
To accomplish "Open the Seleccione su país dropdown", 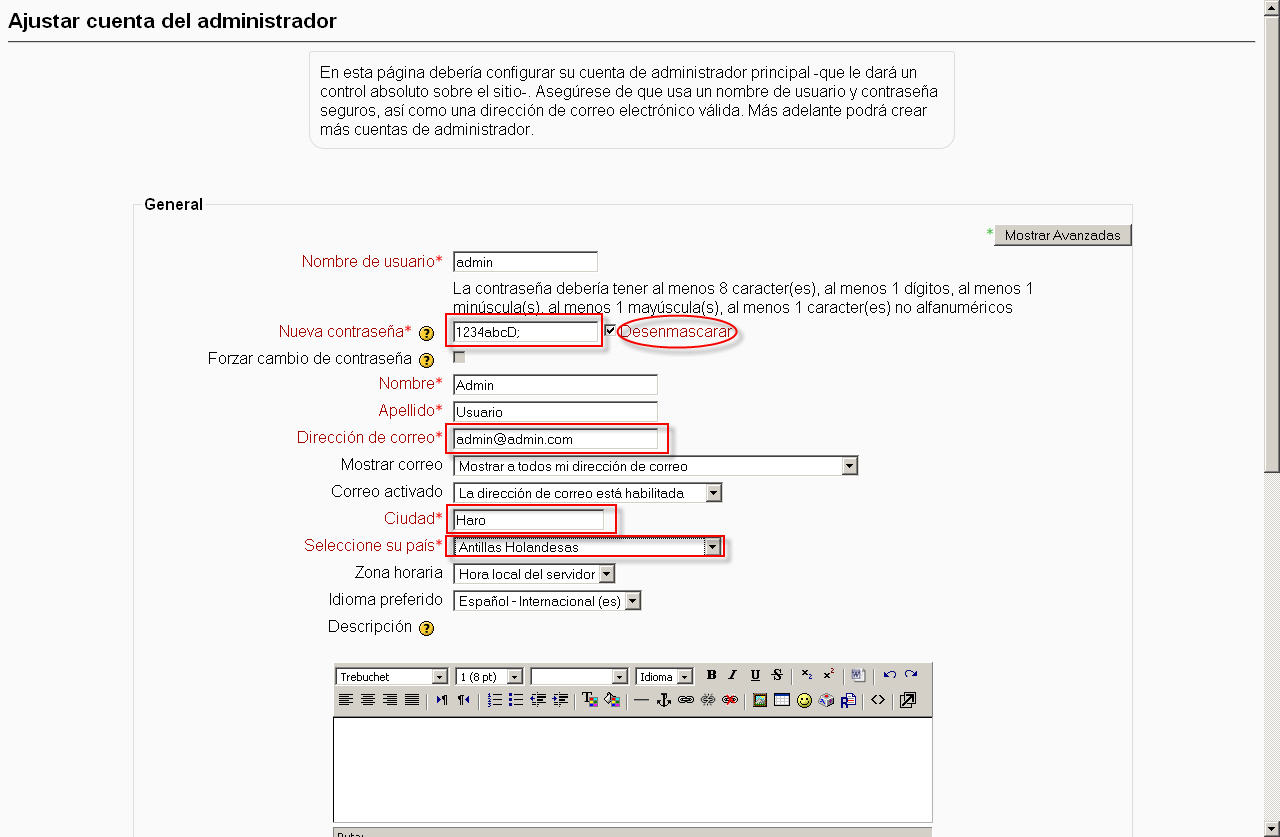I will coord(712,547).
